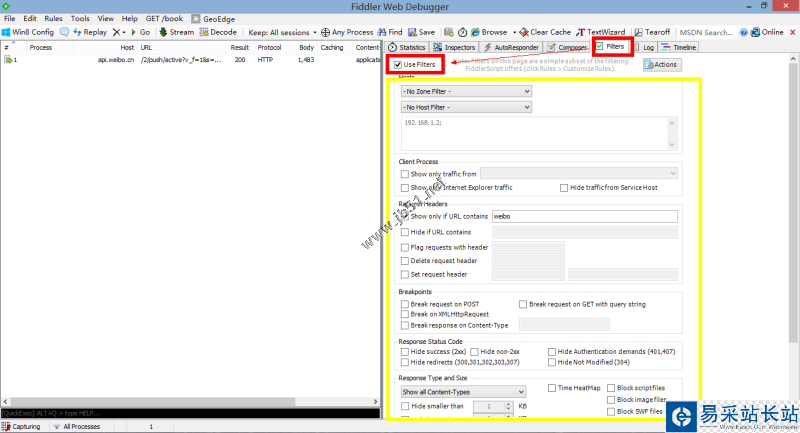
Task: Open the Remove X dropdown arrow
Action: (x=124, y=32)
